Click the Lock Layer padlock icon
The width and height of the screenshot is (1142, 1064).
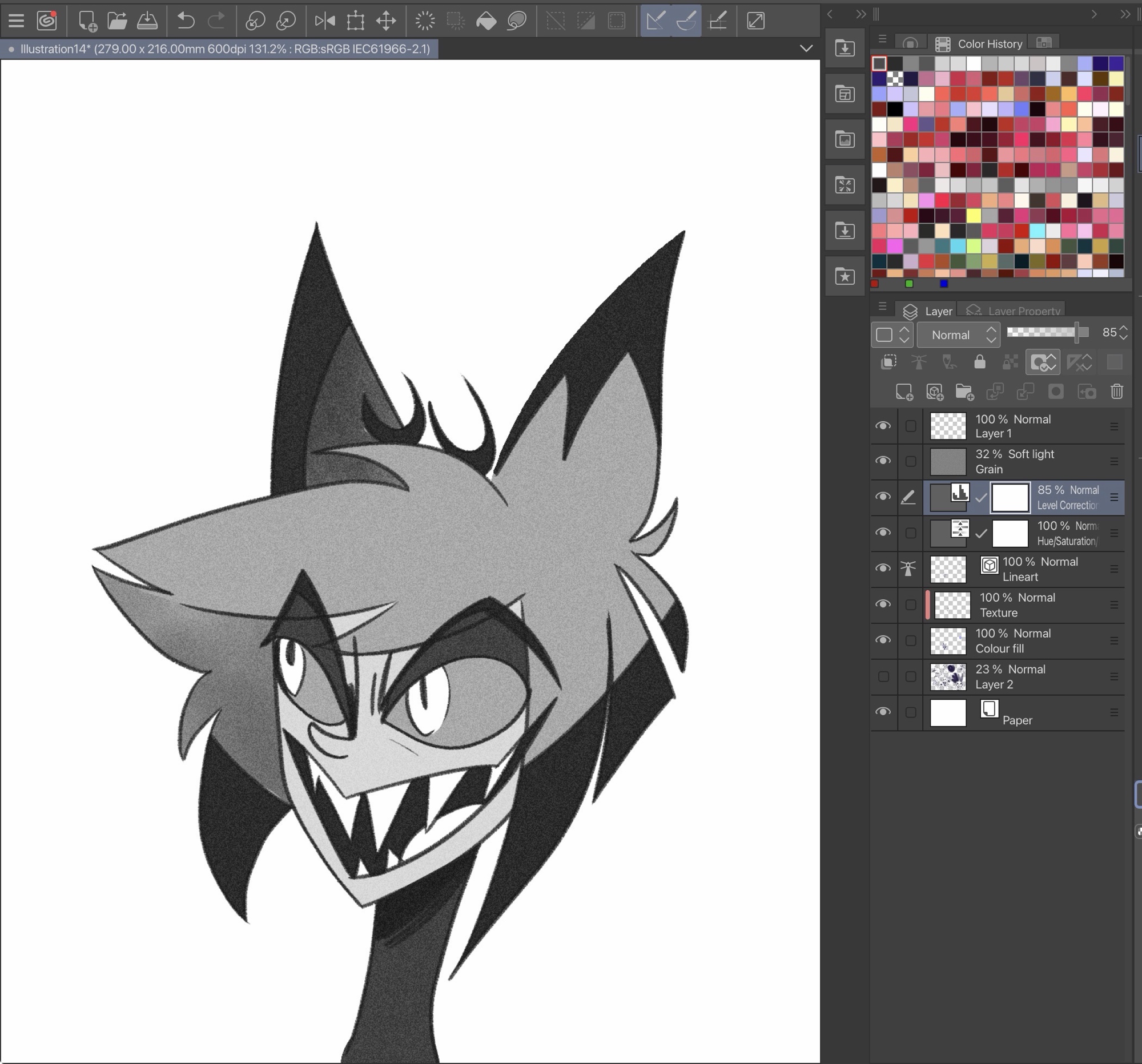979,362
